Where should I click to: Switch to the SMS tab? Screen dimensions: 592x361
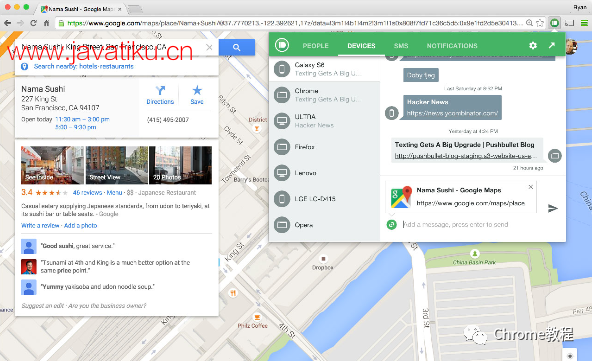401,46
